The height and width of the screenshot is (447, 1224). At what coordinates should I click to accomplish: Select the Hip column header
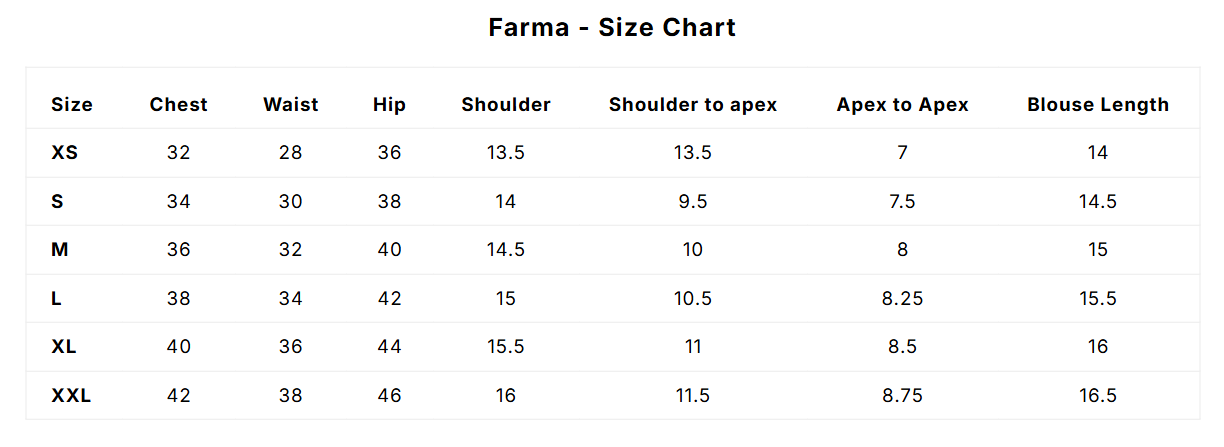tap(389, 104)
